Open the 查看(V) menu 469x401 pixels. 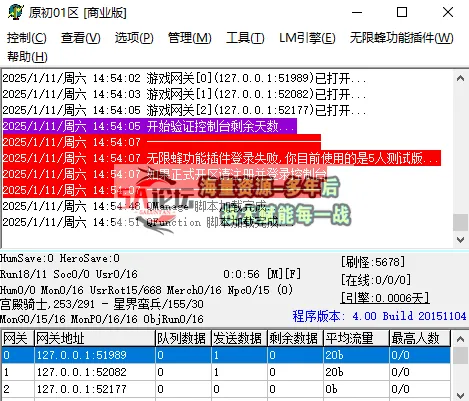click(80, 38)
